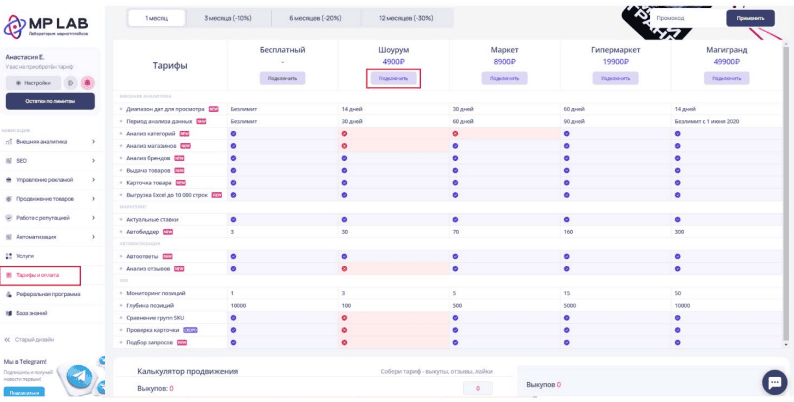Click the pink icon button beside Настройки

click(88, 82)
